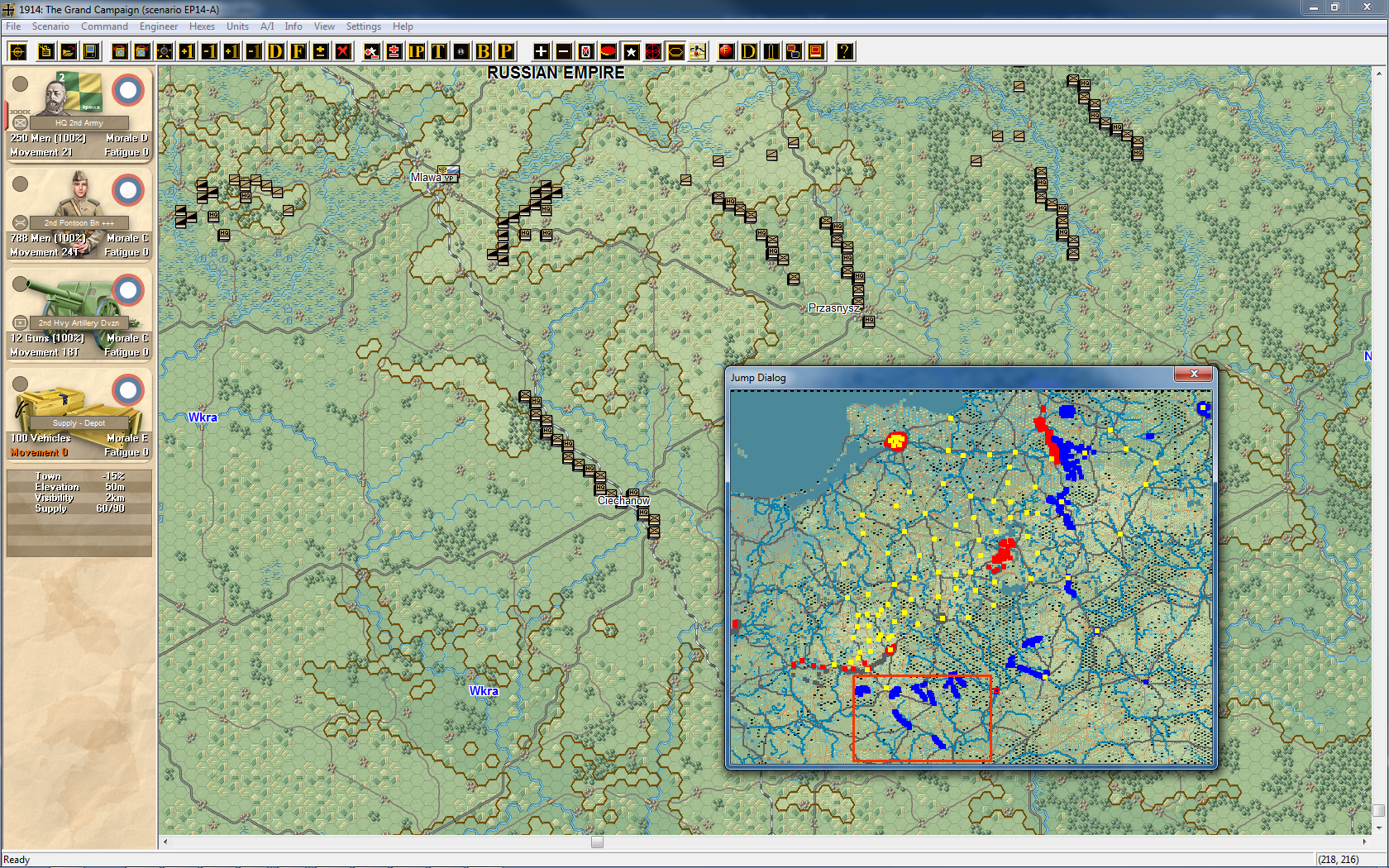Image resolution: width=1389 pixels, height=868 pixels.
Task: Click the first -1 toolbar icon
Action: pos(210,51)
